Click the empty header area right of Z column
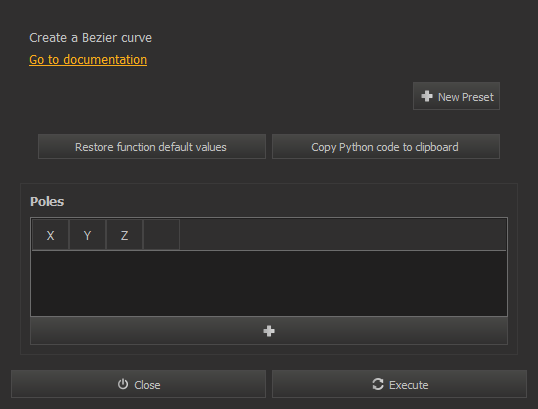This screenshot has width=538, height=409. click(x=343, y=235)
